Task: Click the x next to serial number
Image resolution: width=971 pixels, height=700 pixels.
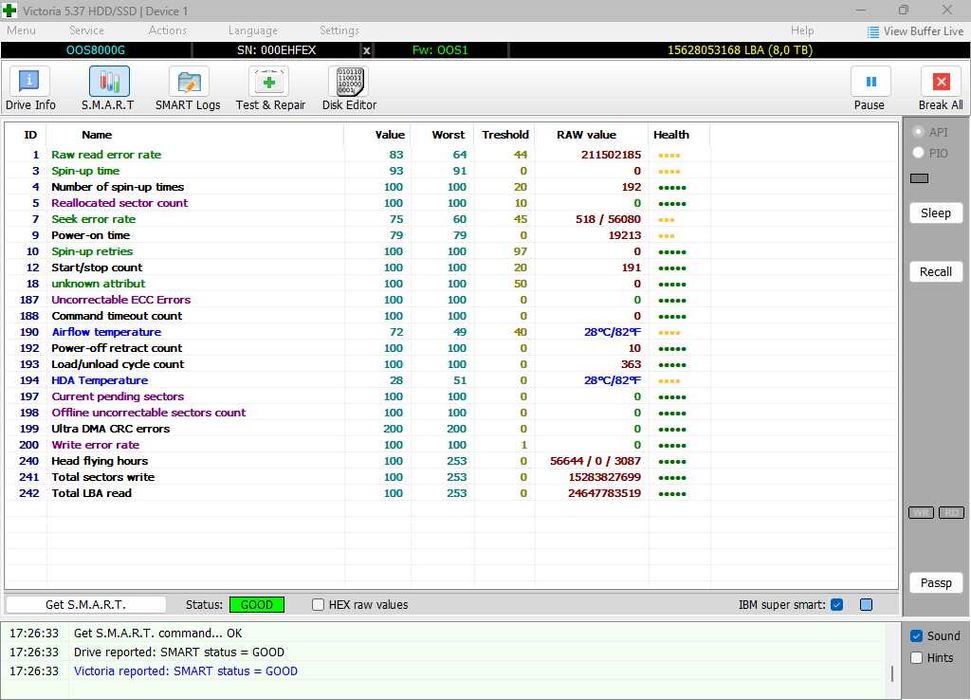Action: [x=367, y=51]
